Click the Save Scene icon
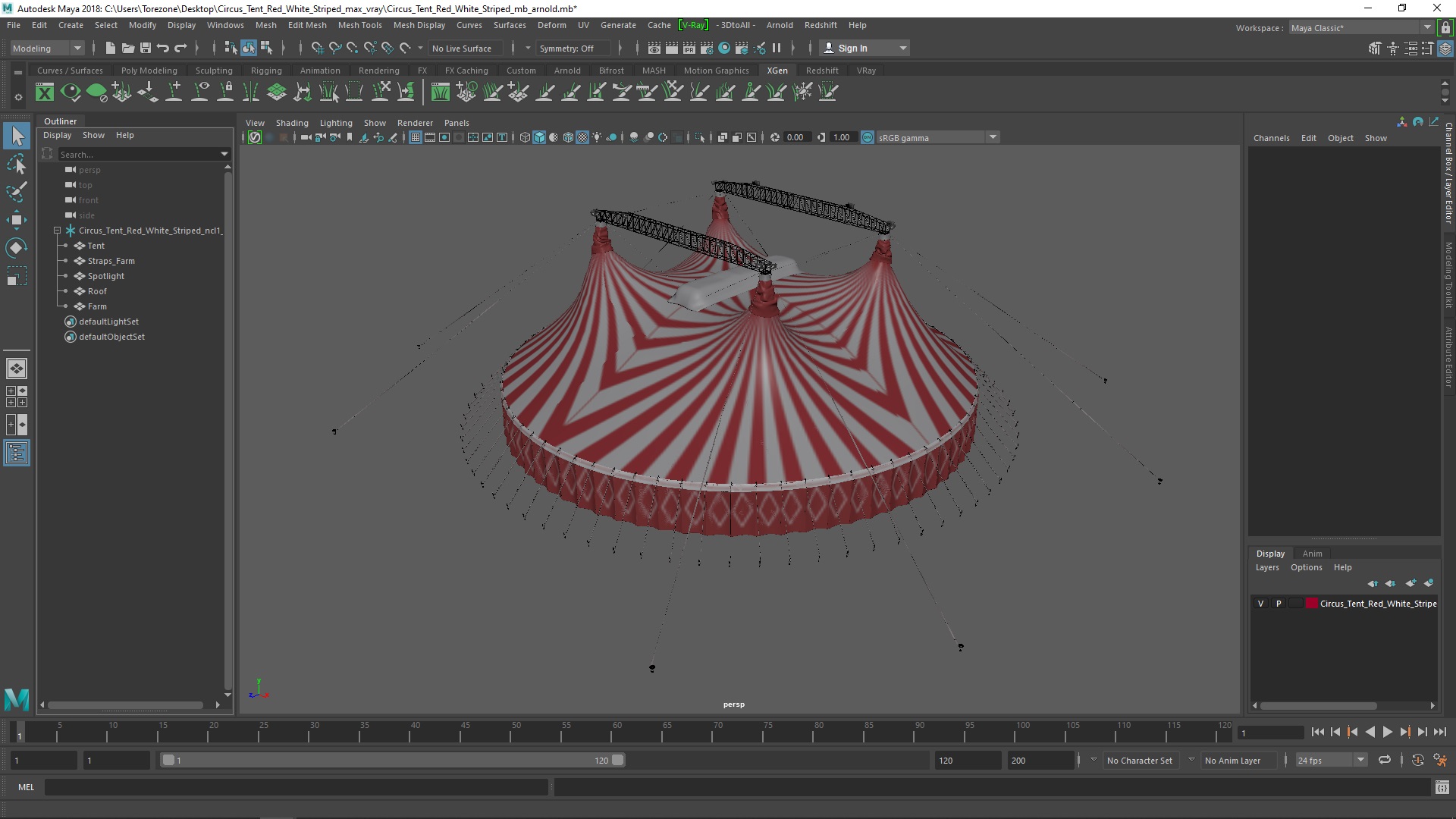 pos(146,48)
